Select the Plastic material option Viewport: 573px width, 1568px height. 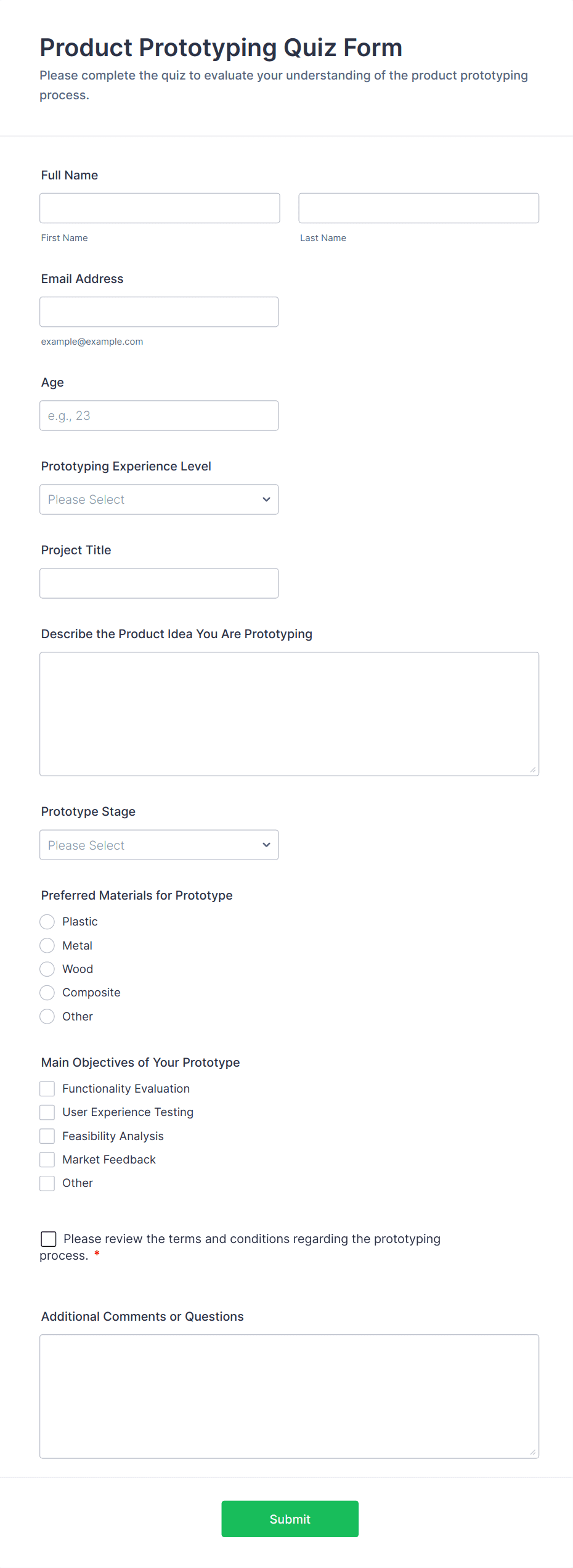click(47, 922)
